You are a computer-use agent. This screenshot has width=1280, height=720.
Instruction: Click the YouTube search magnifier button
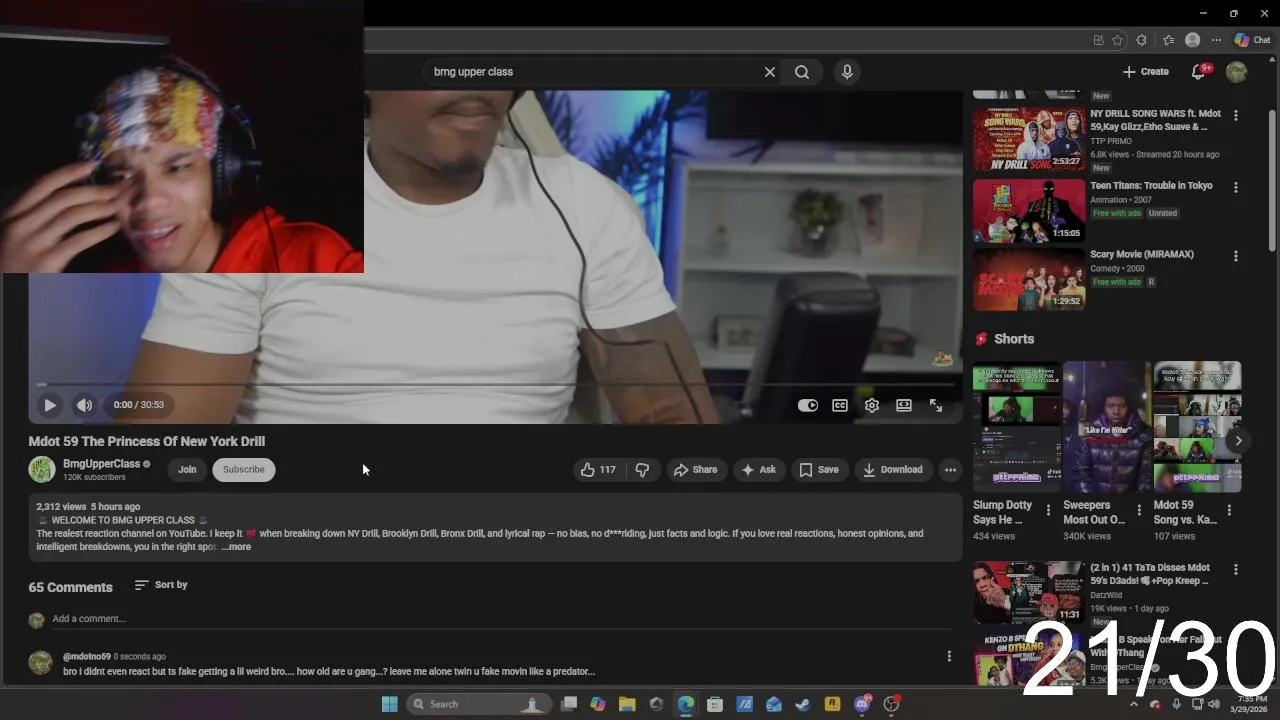click(802, 72)
